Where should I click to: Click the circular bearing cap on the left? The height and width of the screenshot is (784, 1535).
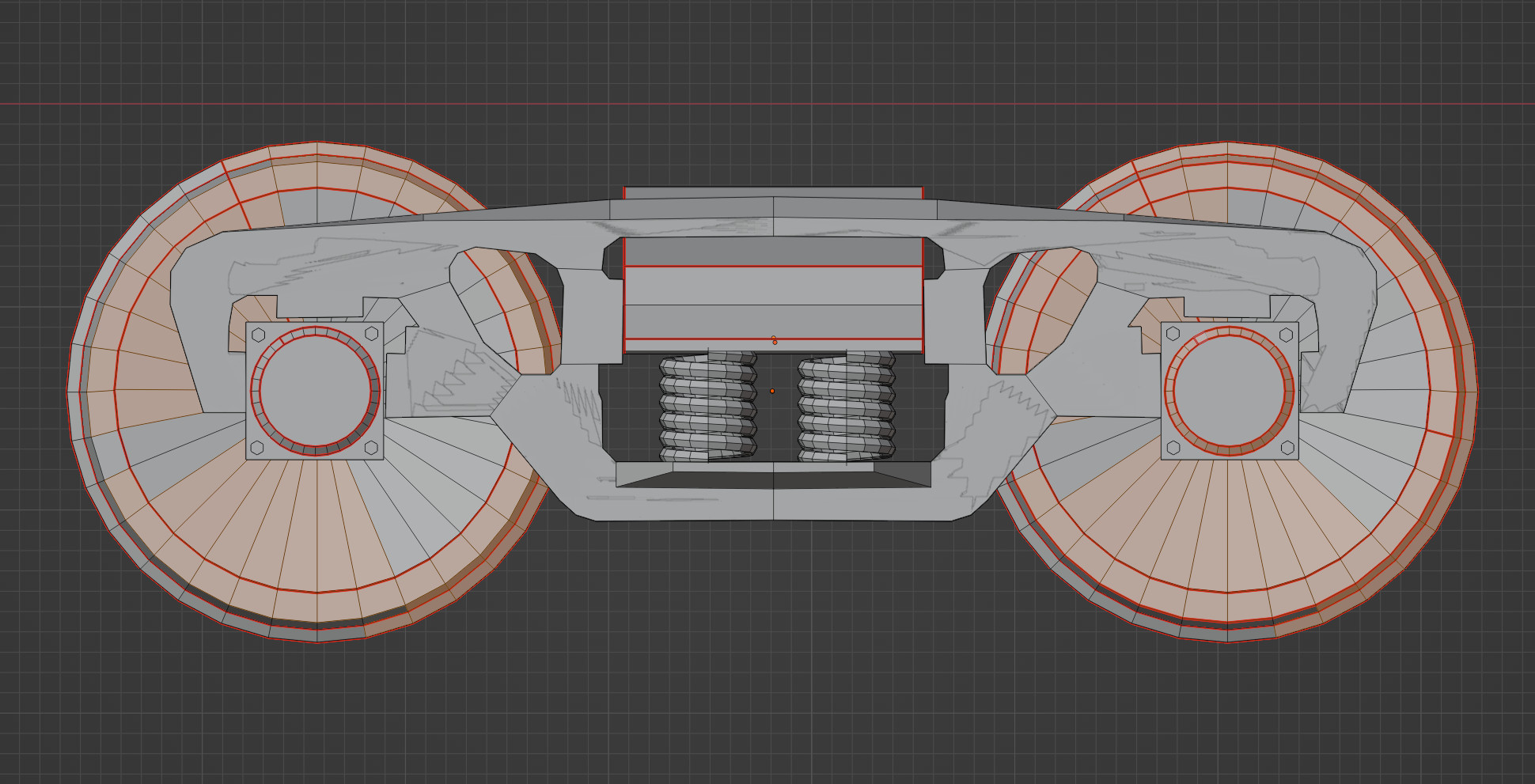click(316, 392)
